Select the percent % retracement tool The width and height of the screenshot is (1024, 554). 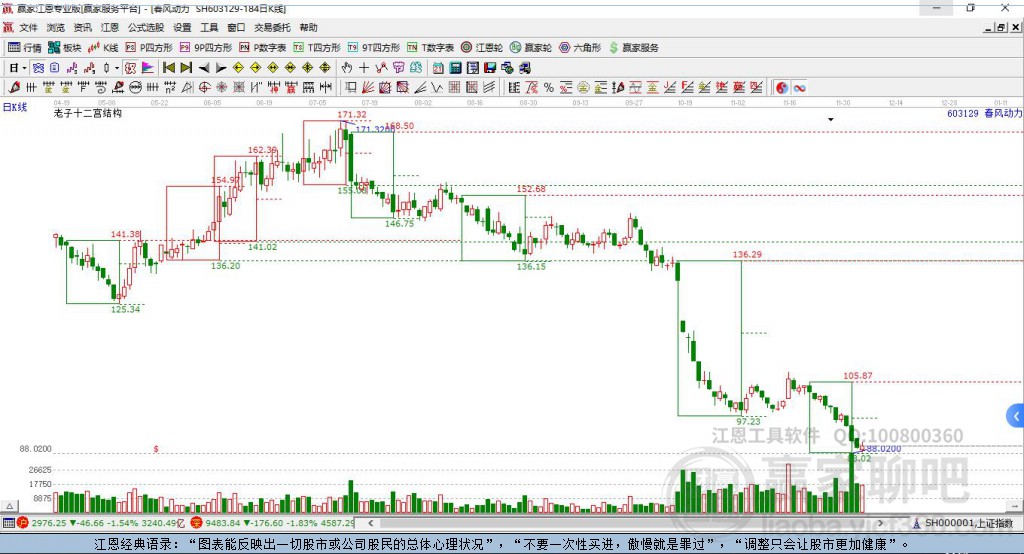point(549,87)
